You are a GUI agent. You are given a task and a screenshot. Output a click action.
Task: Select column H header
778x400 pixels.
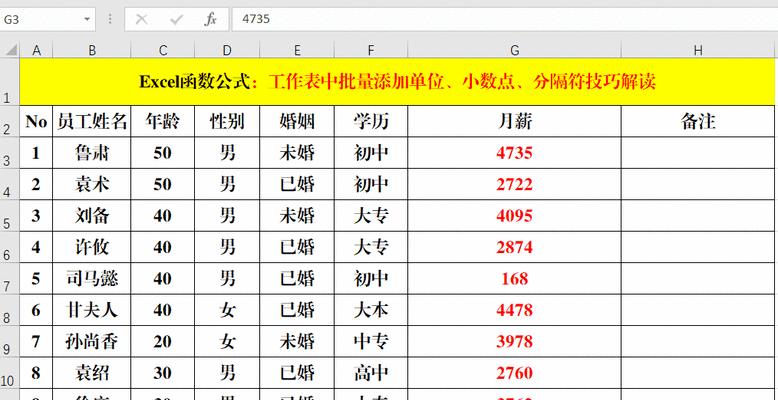[698, 50]
